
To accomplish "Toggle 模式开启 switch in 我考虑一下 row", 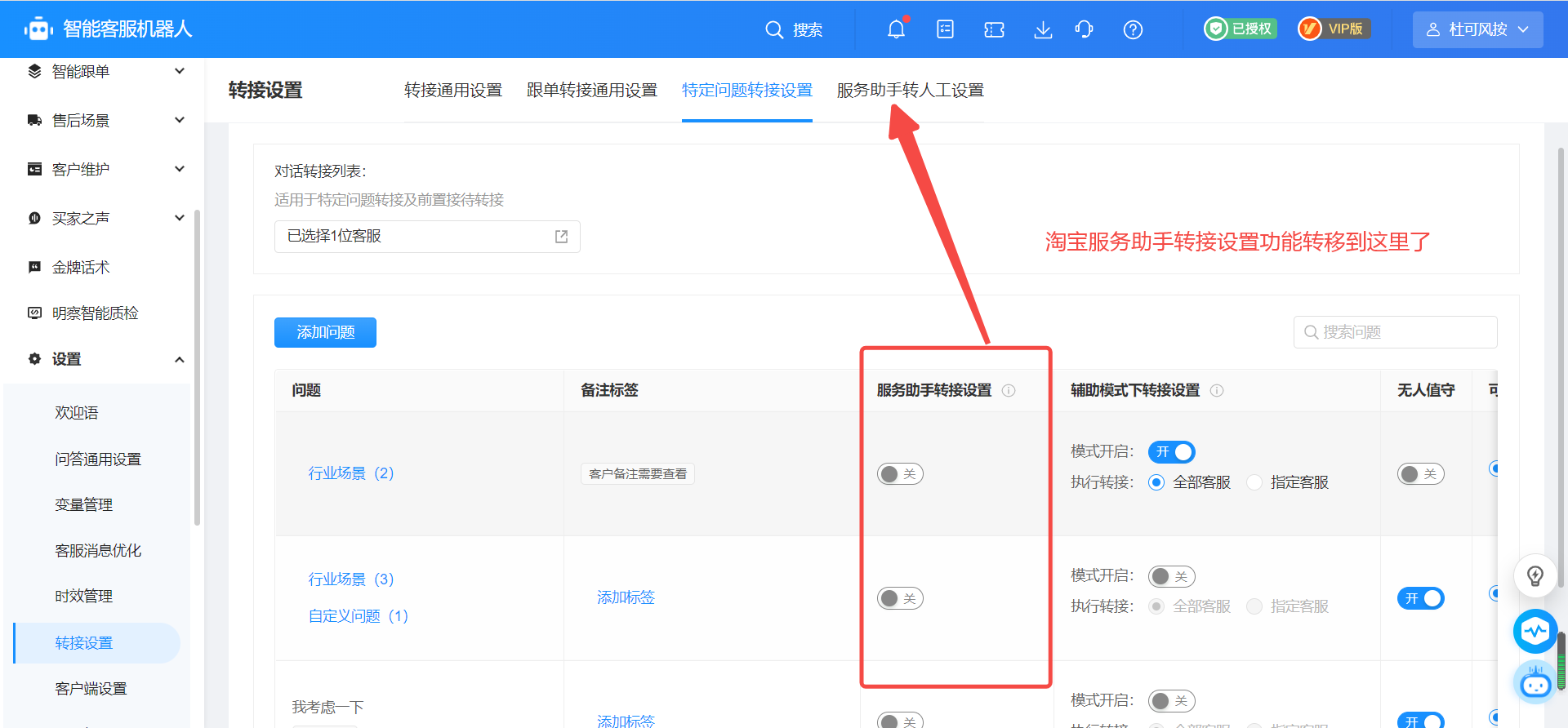I will pos(1171,701).
